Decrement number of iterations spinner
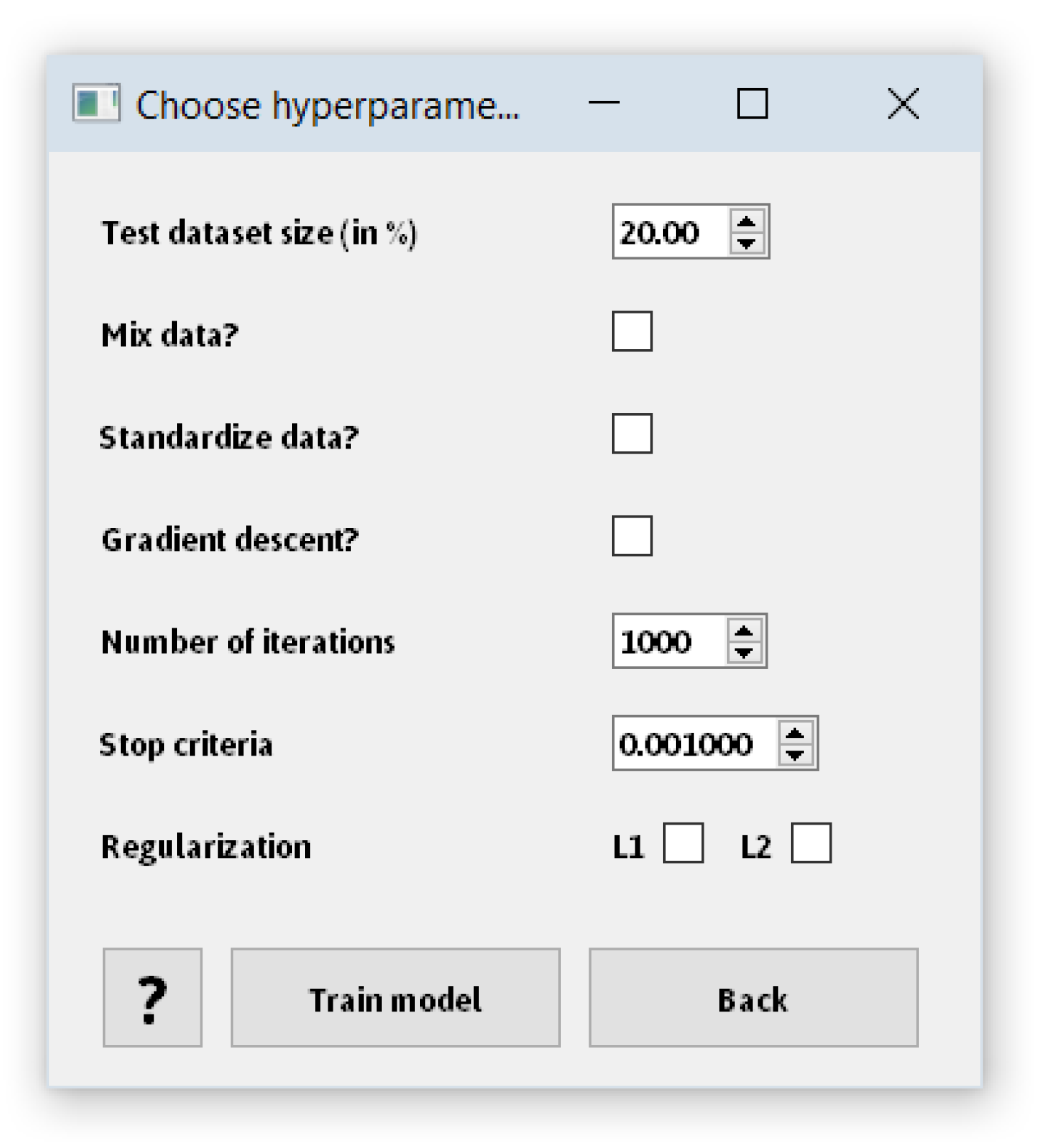This screenshot has width=1042, height=1148. [x=743, y=652]
